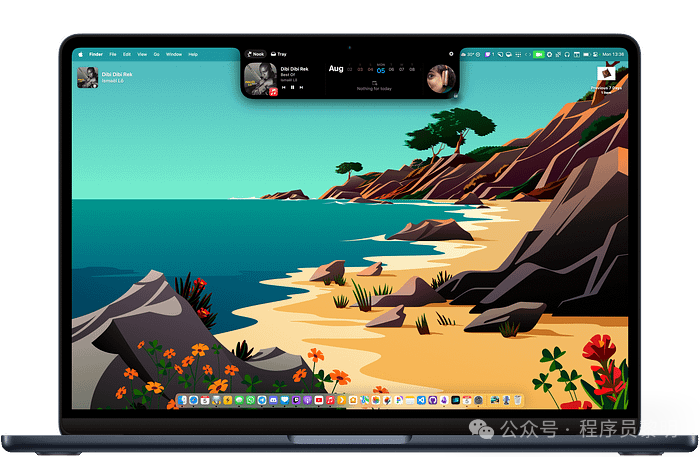700x457 pixels.
Task: Open Notes from the Dock
Action: click(410, 400)
